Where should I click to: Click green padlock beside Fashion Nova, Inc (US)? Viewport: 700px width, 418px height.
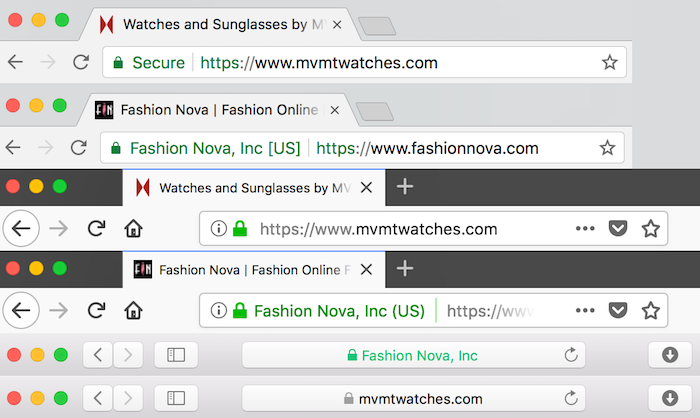coord(239,311)
